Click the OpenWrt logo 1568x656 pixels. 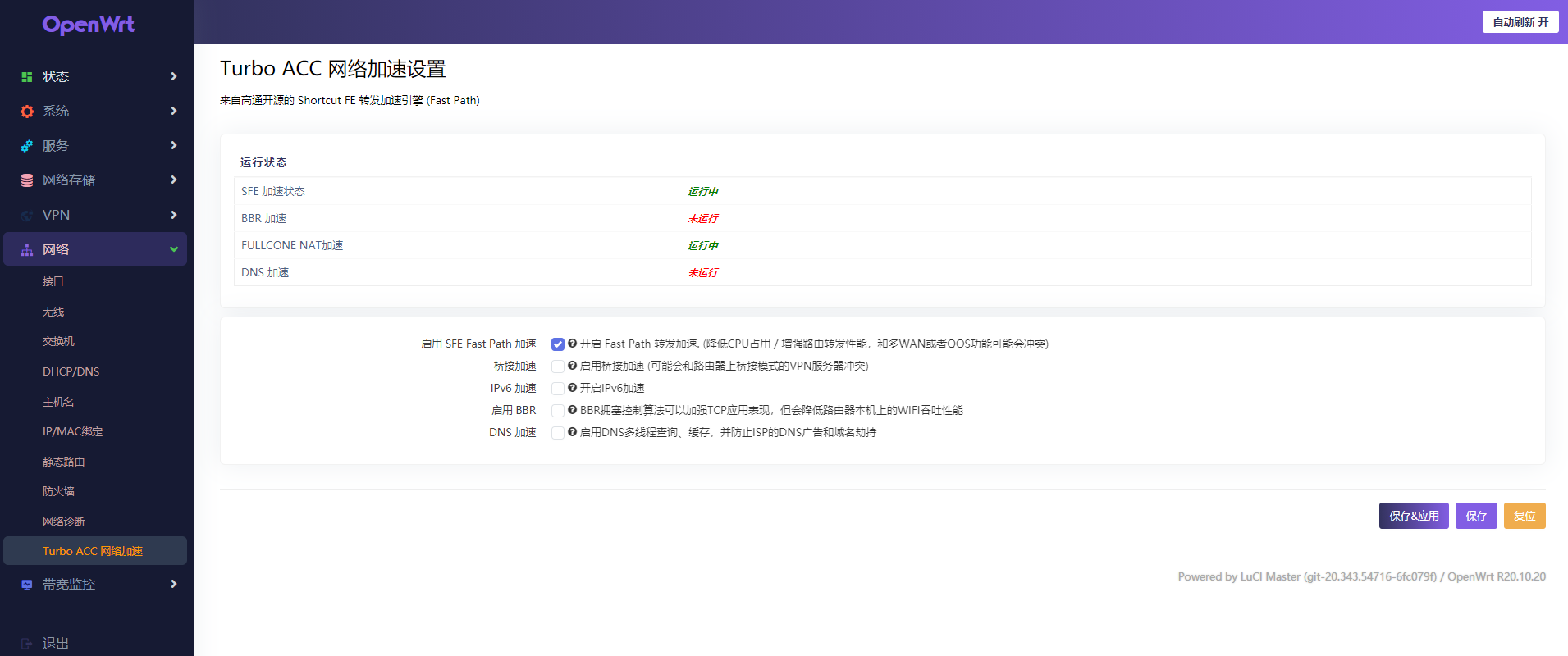pos(89,25)
